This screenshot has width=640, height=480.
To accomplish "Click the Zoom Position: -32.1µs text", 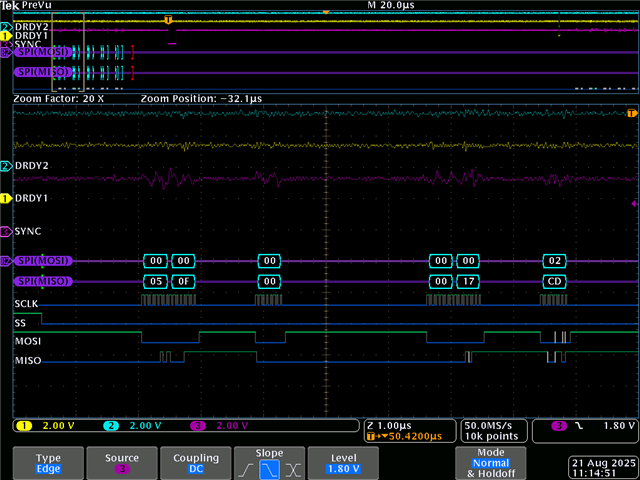I will pyautogui.click(x=201, y=99).
